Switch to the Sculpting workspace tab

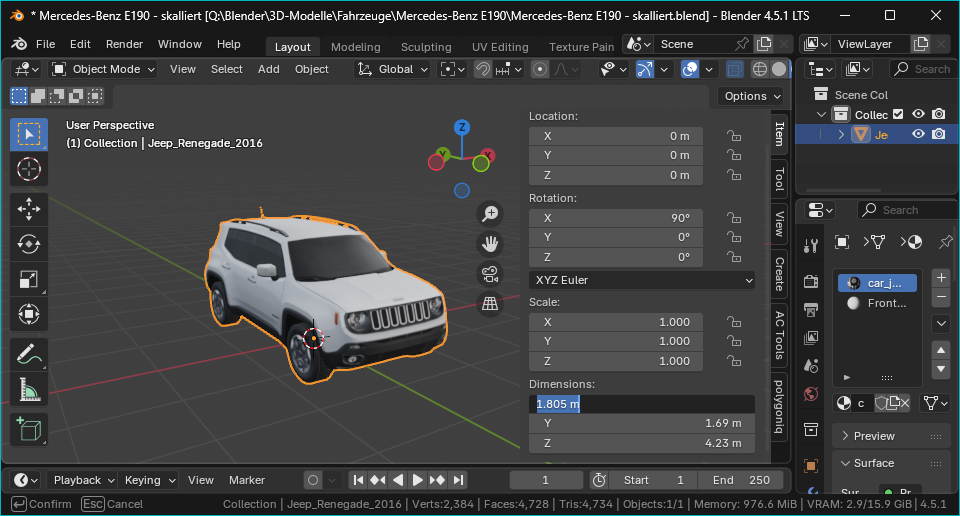coord(426,47)
